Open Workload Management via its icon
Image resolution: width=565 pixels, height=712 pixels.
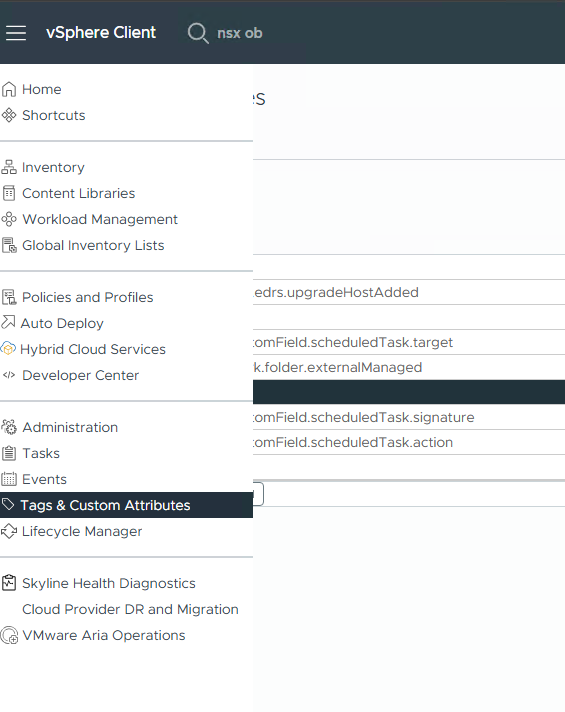coord(9,219)
